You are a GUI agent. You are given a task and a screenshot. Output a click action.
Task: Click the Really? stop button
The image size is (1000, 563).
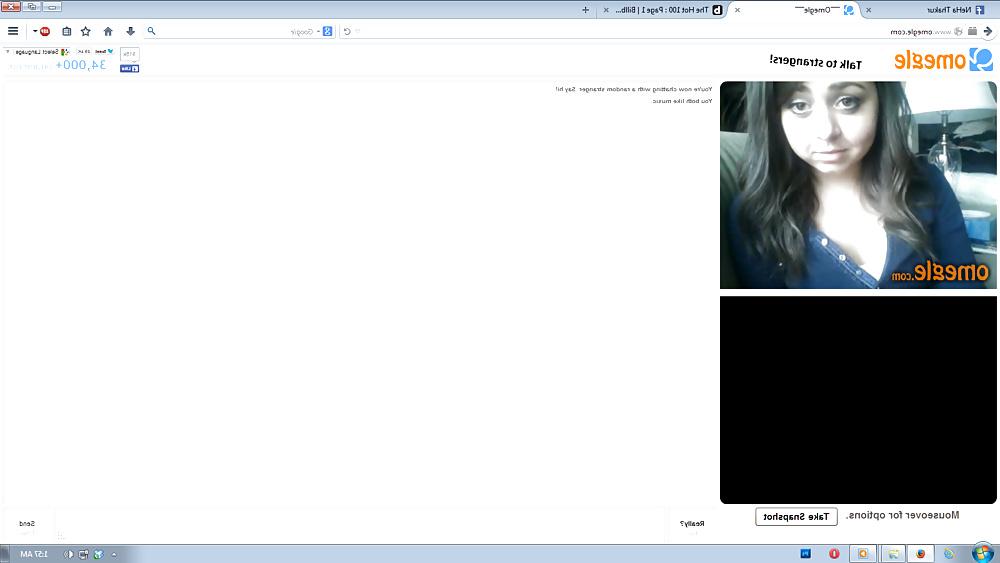click(692, 524)
